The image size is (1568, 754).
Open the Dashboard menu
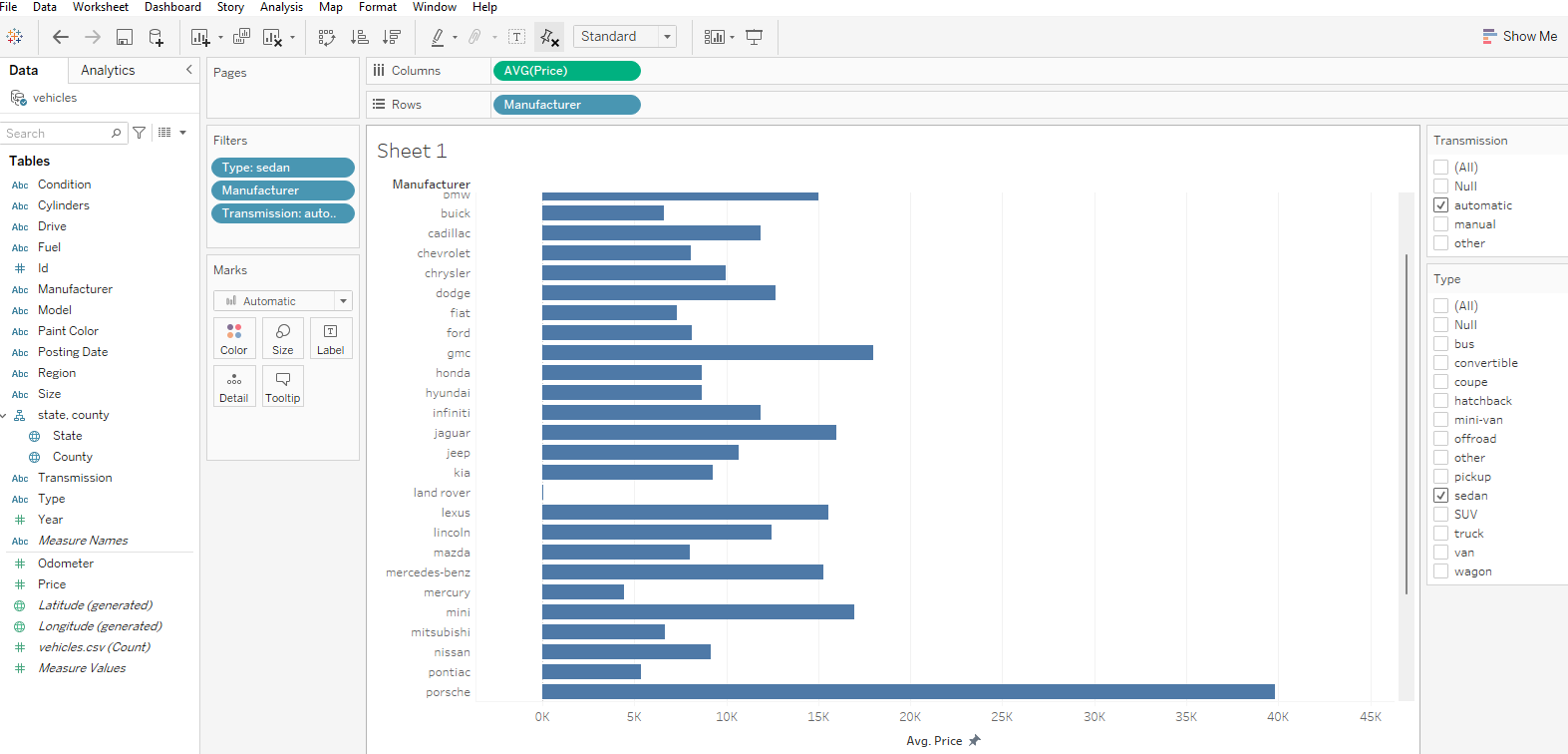click(x=173, y=7)
